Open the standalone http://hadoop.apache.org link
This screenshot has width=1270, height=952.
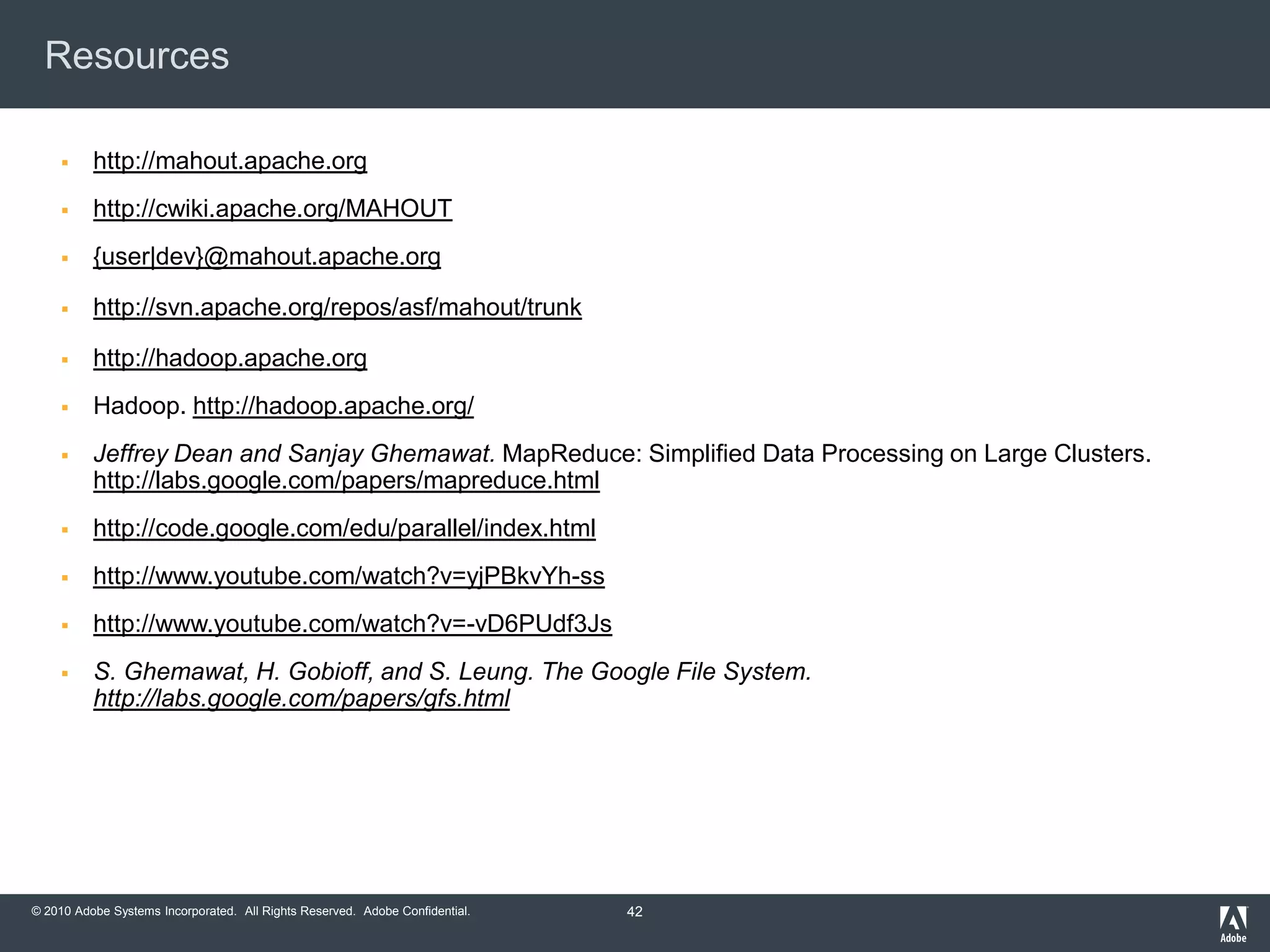[x=230, y=358]
